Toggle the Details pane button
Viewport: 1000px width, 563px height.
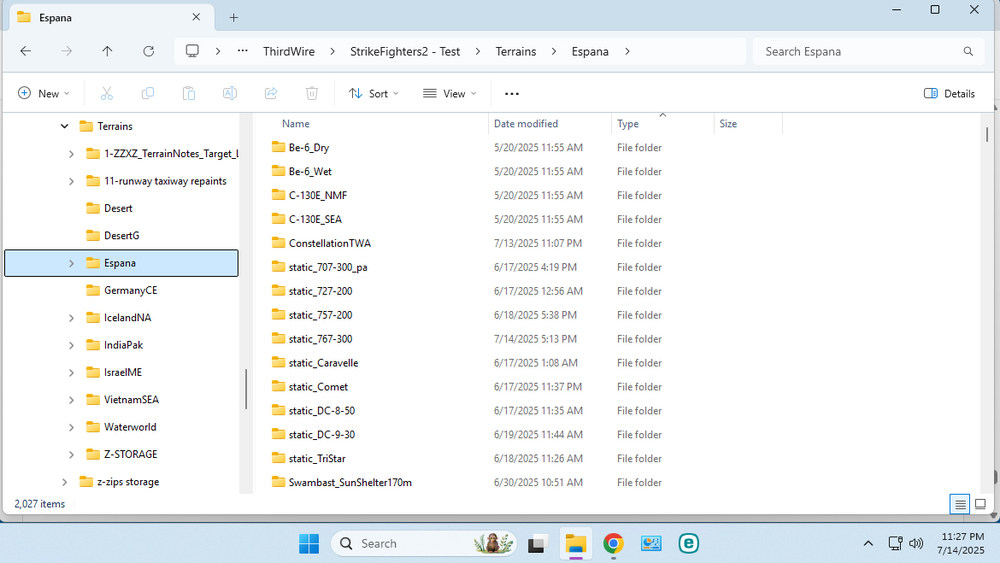[949, 94]
